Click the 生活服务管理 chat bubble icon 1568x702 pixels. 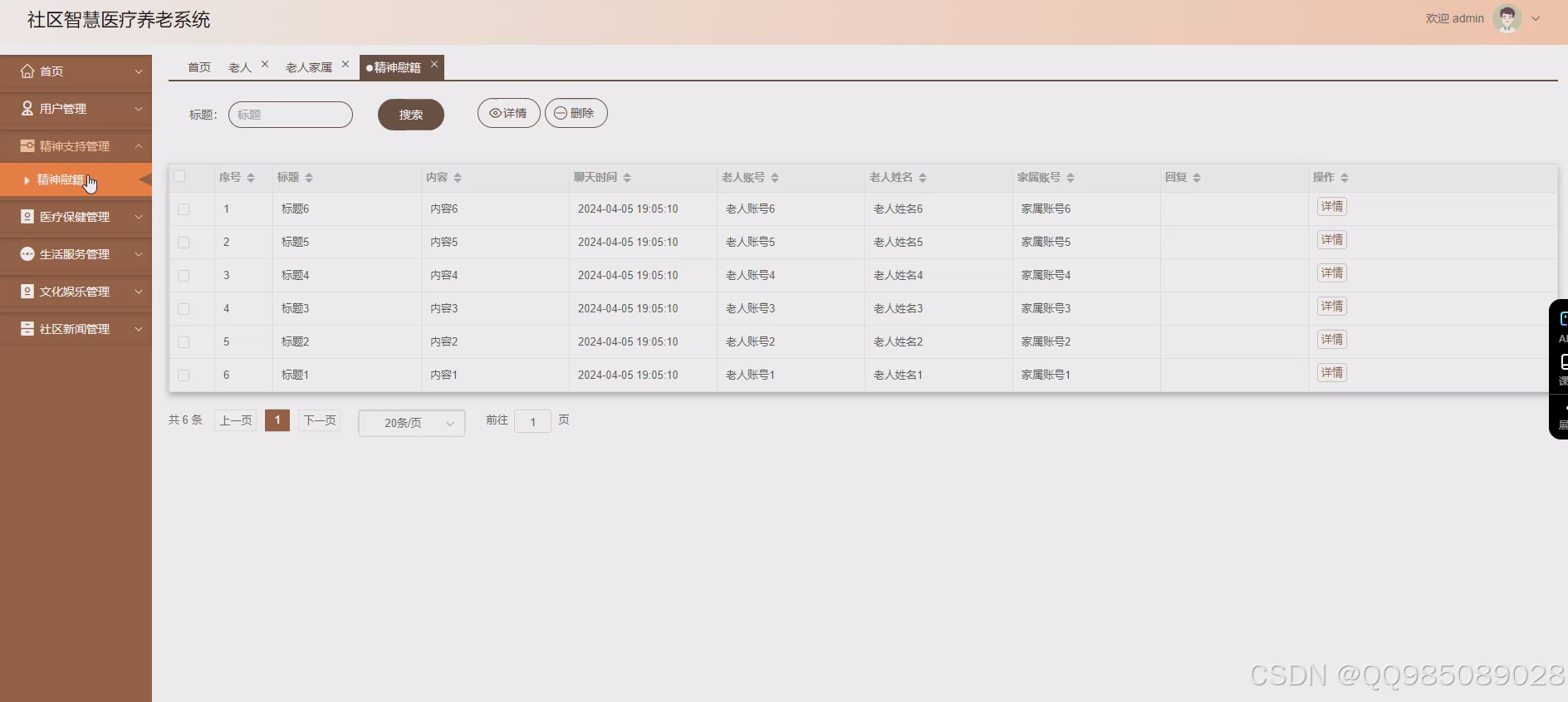[27, 254]
